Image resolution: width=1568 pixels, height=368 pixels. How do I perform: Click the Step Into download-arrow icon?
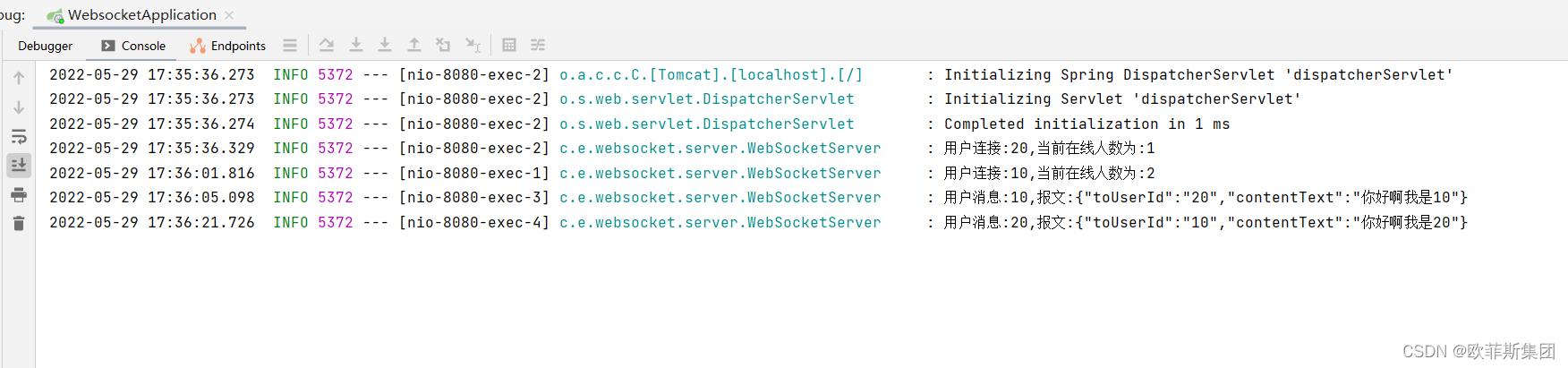pos(356,45)
